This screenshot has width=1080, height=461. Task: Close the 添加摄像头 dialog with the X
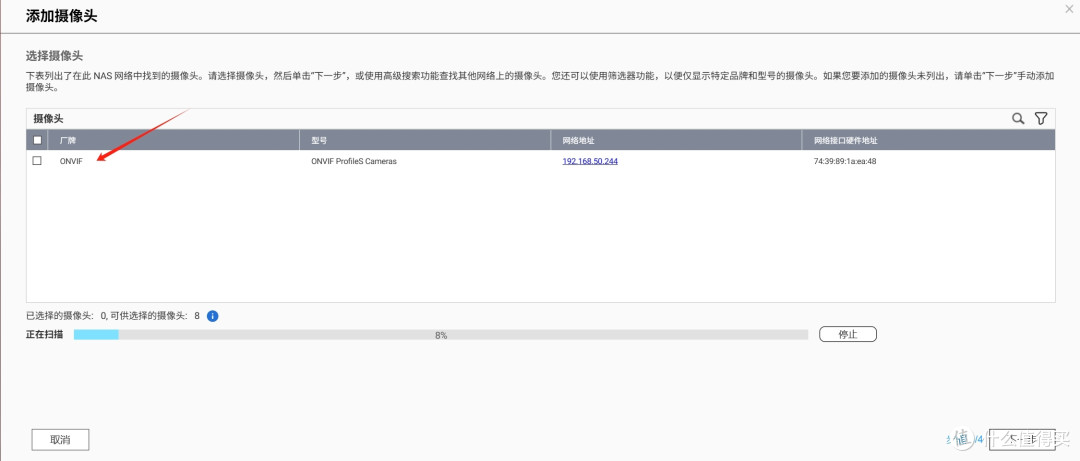[1068, 8]
